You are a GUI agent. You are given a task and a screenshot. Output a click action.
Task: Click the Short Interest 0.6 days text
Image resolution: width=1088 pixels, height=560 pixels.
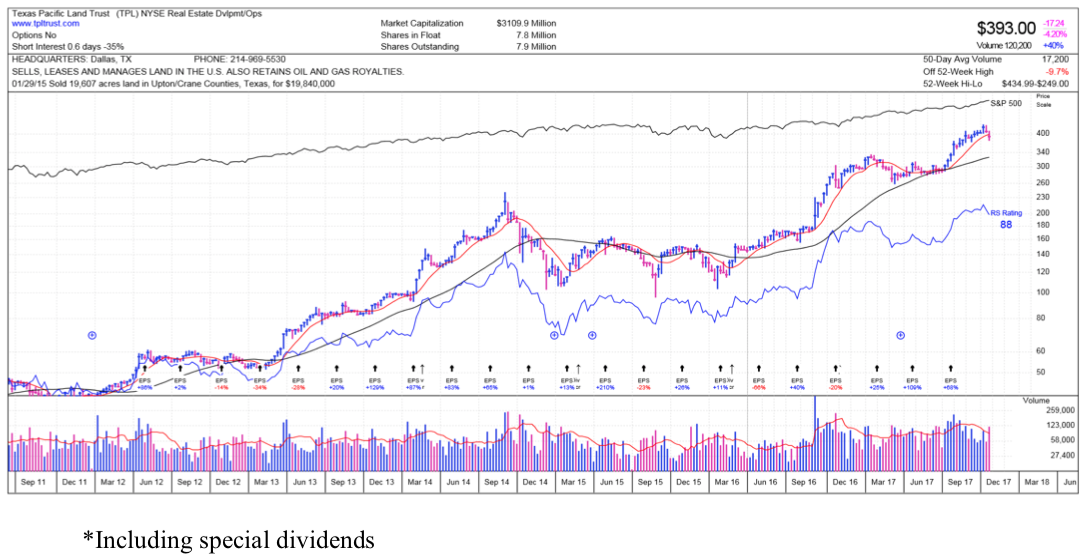pos(66,46)
